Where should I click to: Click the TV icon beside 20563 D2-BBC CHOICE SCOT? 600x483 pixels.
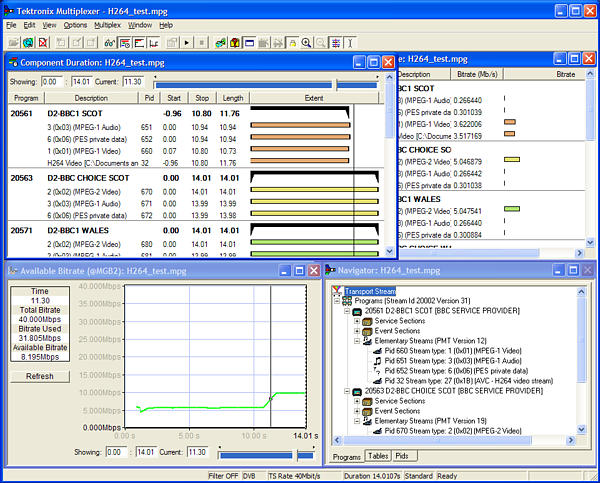click(x=357, y=391)
